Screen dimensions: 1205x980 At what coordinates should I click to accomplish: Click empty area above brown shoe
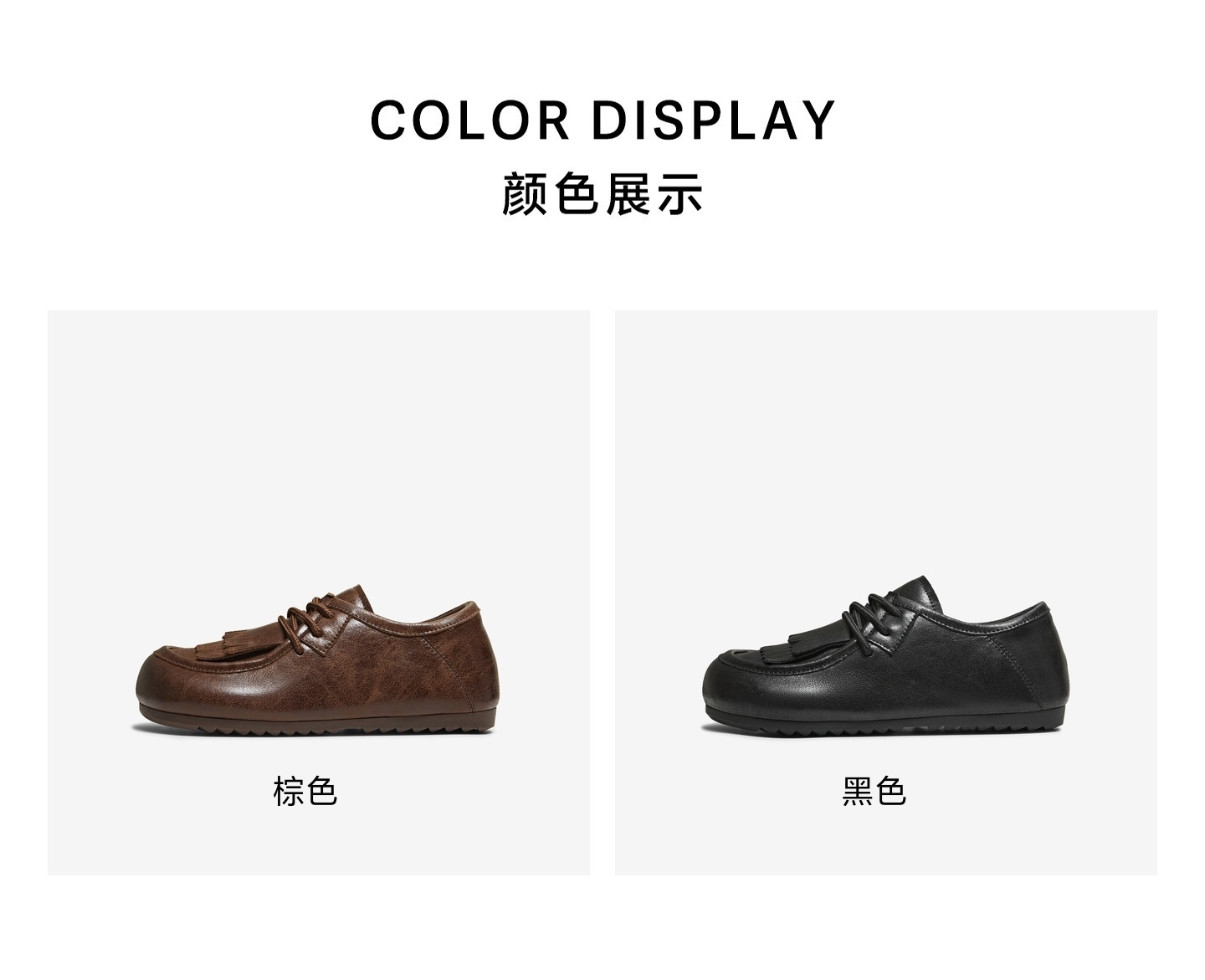318,435
